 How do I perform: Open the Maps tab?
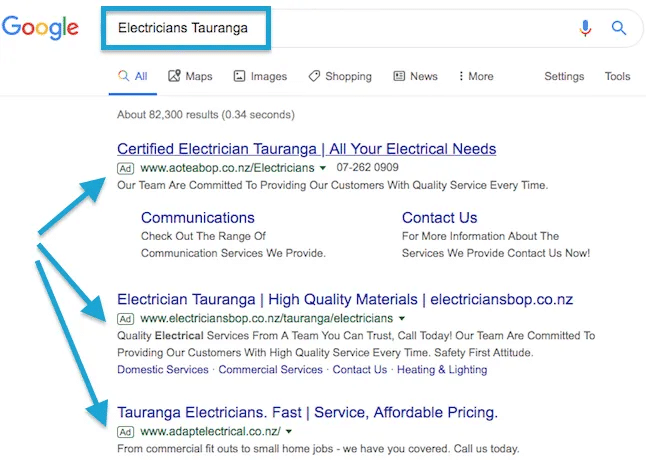[x=190, y=76]
